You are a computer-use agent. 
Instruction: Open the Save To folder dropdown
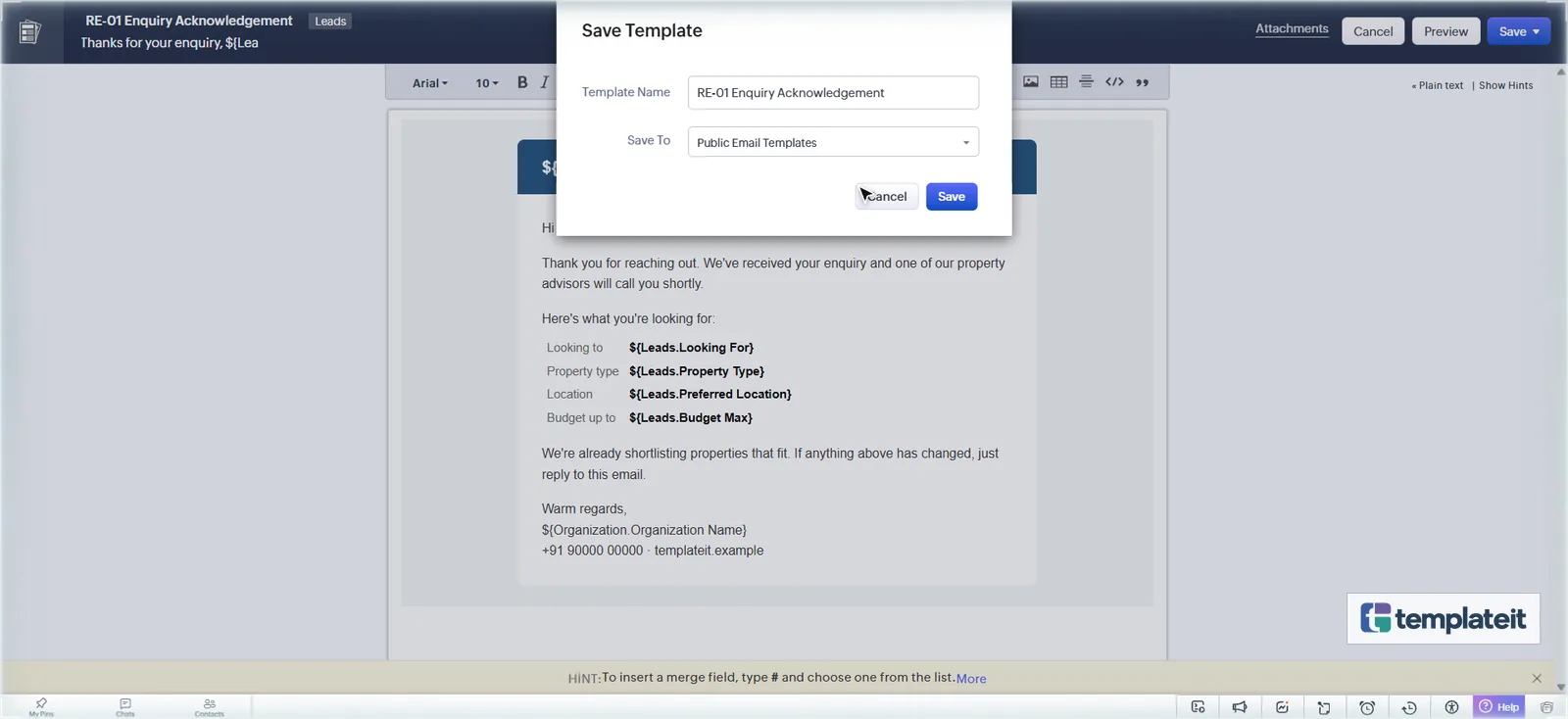click(833, 142)
